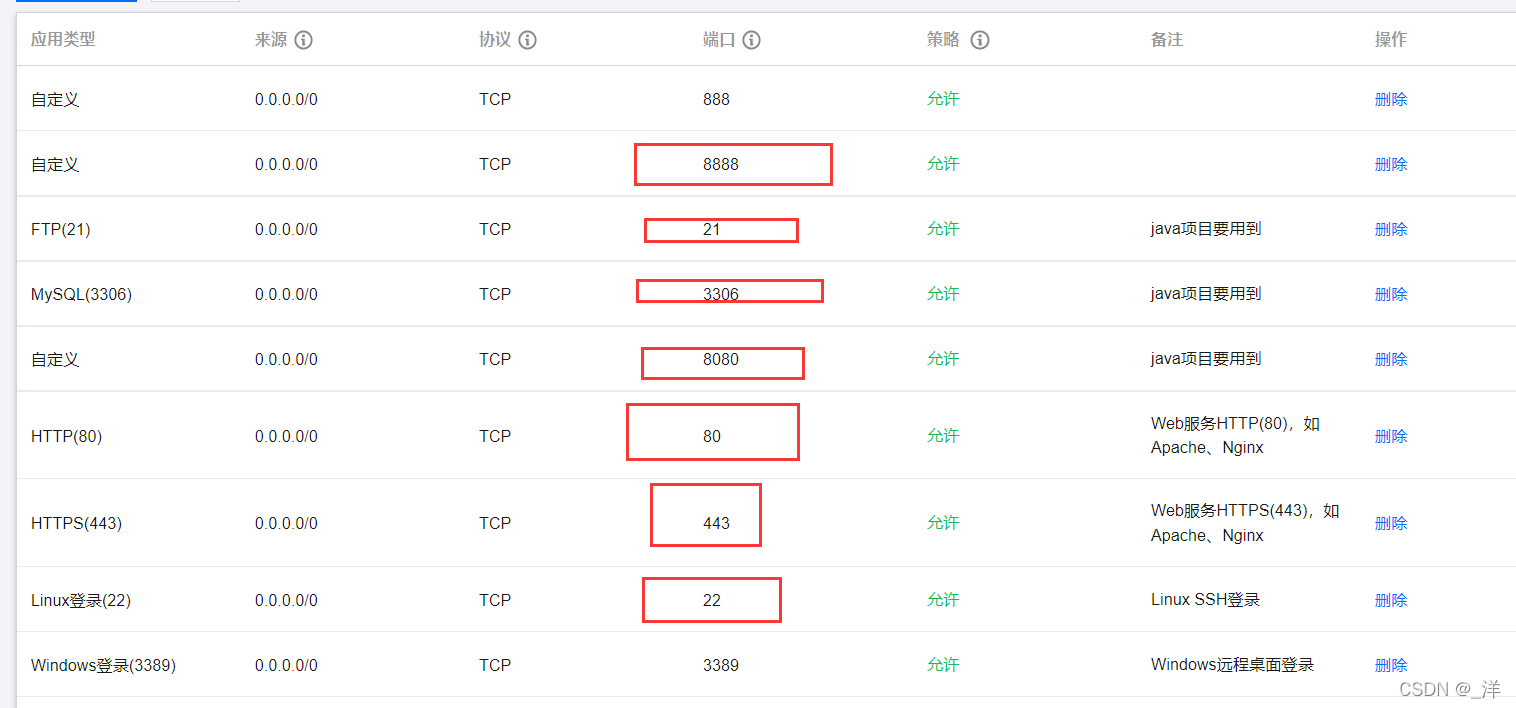Click the 应用类型 column header
The height and width of the screenshot is (708, 1516).
(x=63, y=39)
